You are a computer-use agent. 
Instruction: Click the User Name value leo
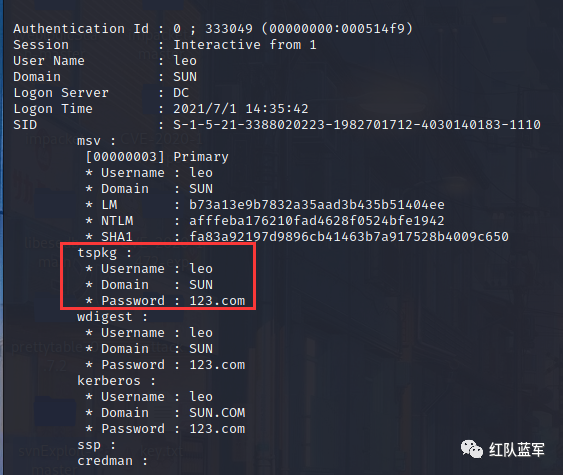pyautogui.click(x=185, y=61)
